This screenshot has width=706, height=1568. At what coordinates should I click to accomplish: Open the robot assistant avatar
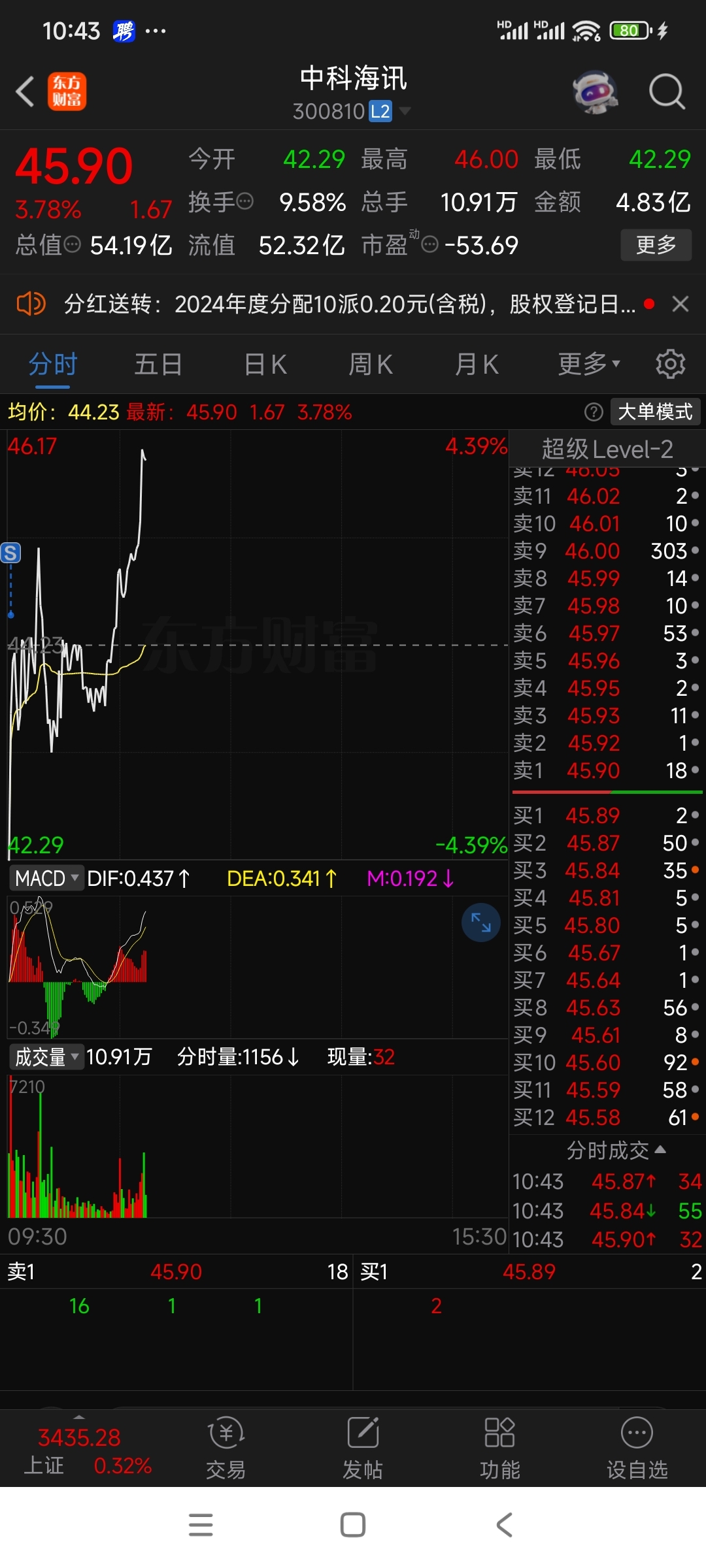click(x=595, y=91)
